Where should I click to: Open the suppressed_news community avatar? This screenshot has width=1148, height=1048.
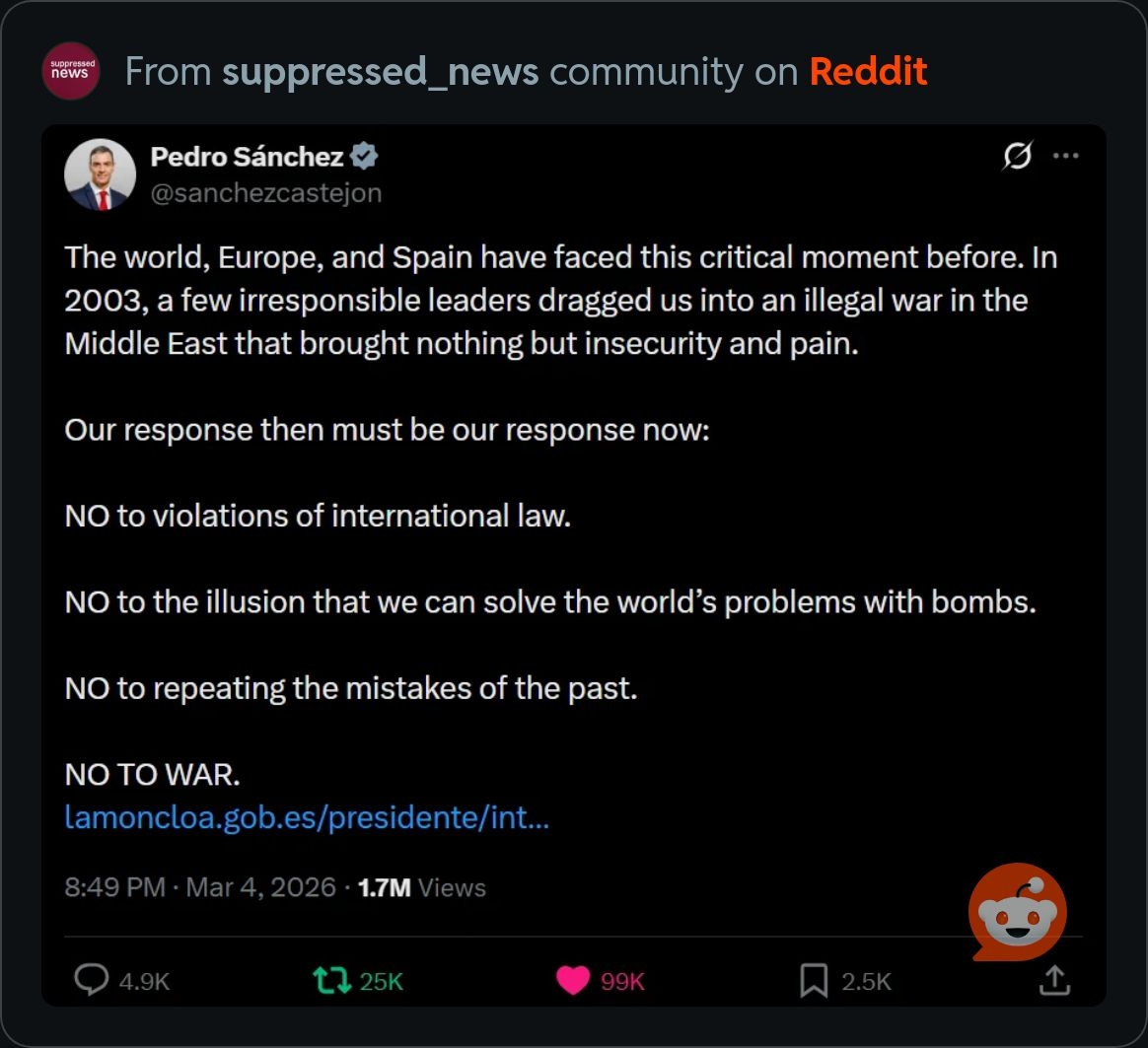point(70,71)
